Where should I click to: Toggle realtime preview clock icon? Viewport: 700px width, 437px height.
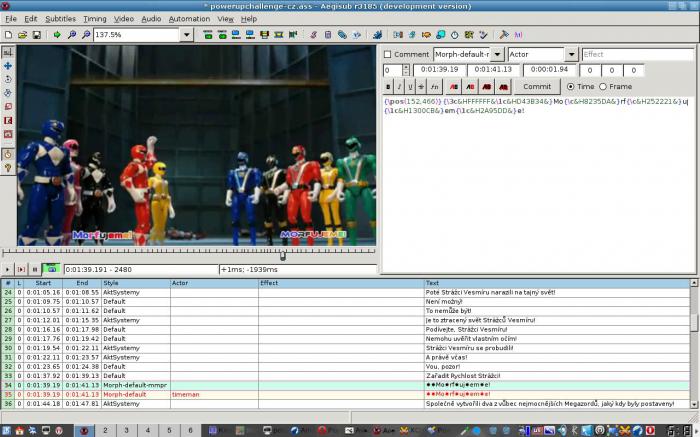tap(8, 154)
